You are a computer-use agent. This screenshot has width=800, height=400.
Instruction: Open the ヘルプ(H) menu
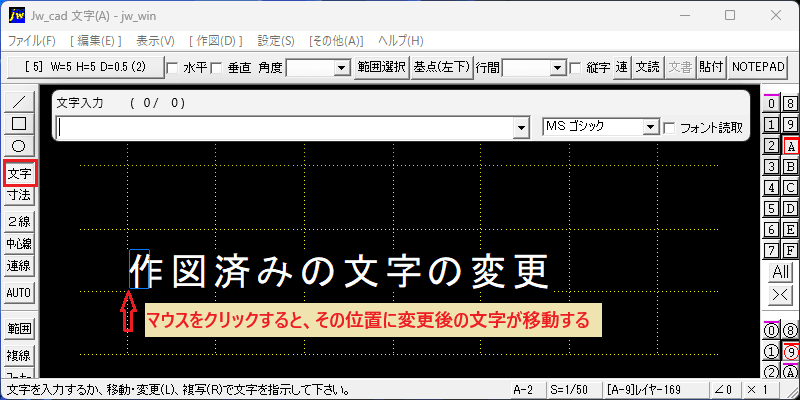[401, 41]
